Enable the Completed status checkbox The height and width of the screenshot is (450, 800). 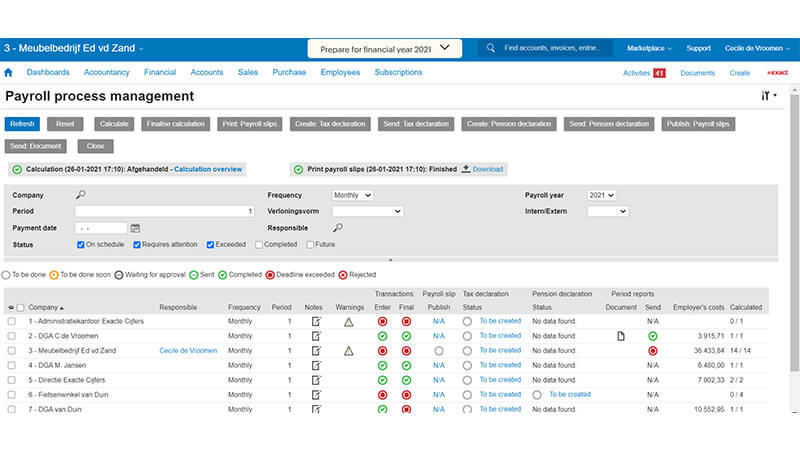(x=259, y=245)
